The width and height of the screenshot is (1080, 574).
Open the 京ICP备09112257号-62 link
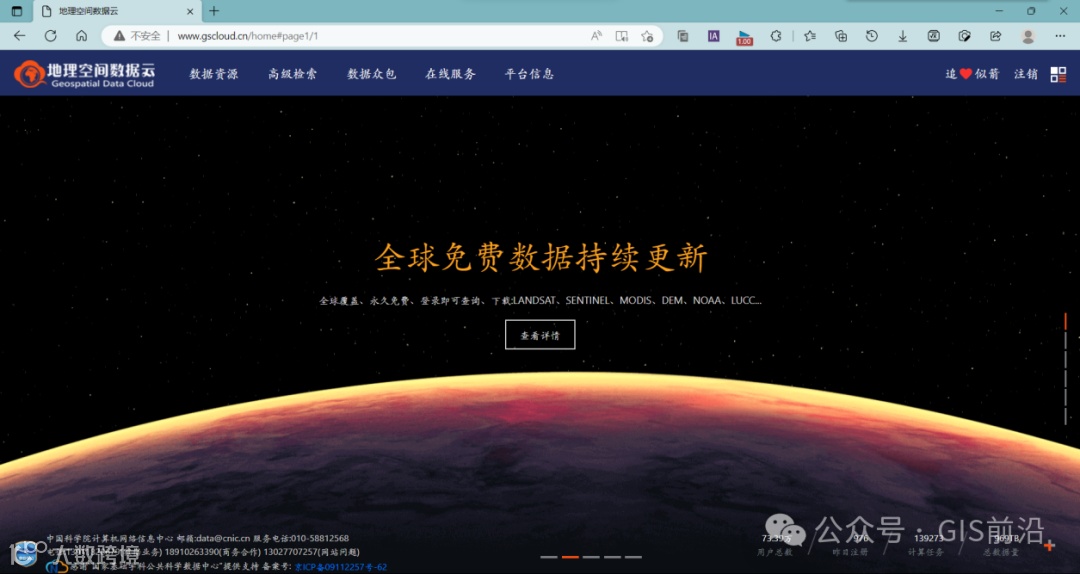341,567
